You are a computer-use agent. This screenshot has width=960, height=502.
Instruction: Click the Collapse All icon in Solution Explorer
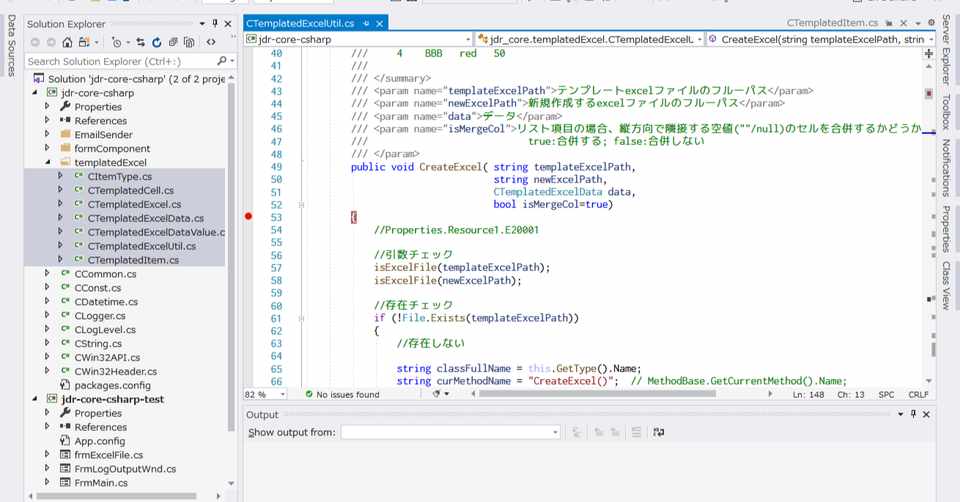[x=173, y=42]
